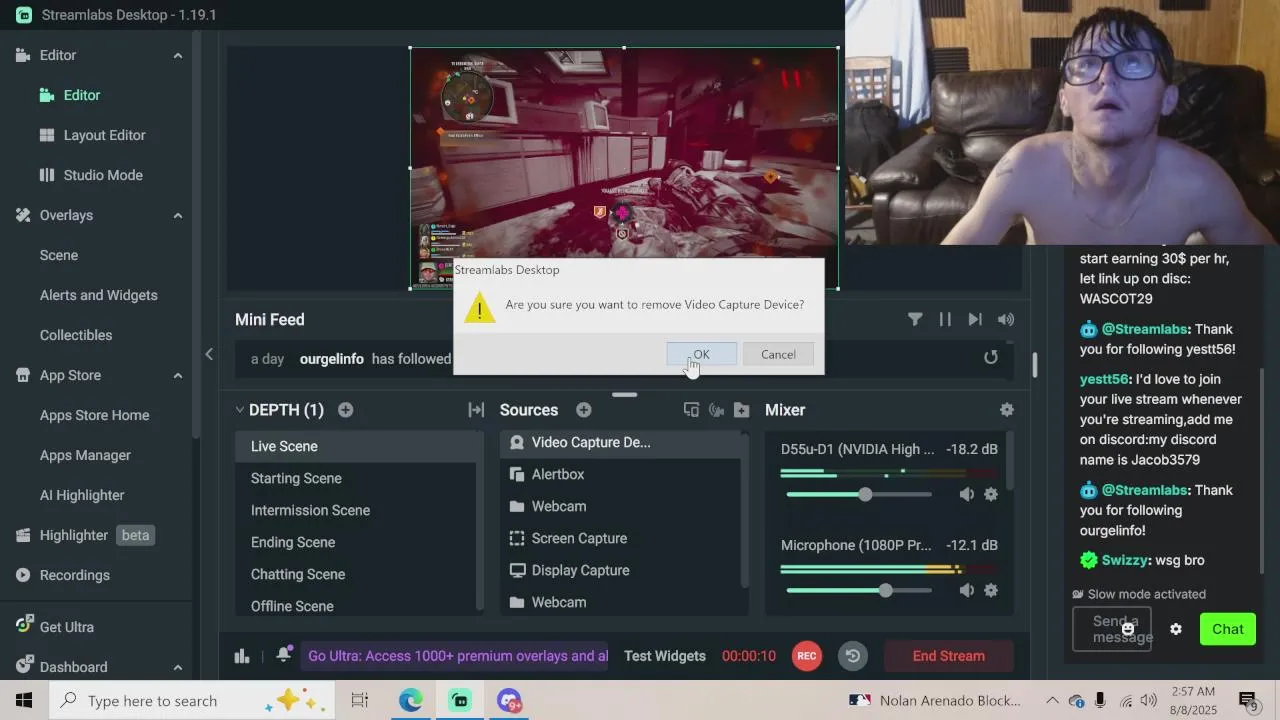The width and height of the screenshot is (1280, 720).
Task: Skip the current alert in Mini Feed
Action: [x=975, y=319]
